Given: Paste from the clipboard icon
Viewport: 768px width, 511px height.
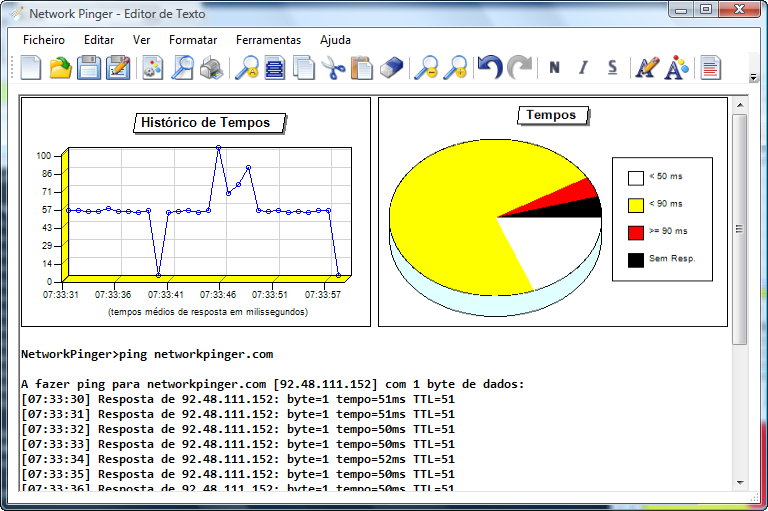Looking at the screenshot, I should (362, 68).
